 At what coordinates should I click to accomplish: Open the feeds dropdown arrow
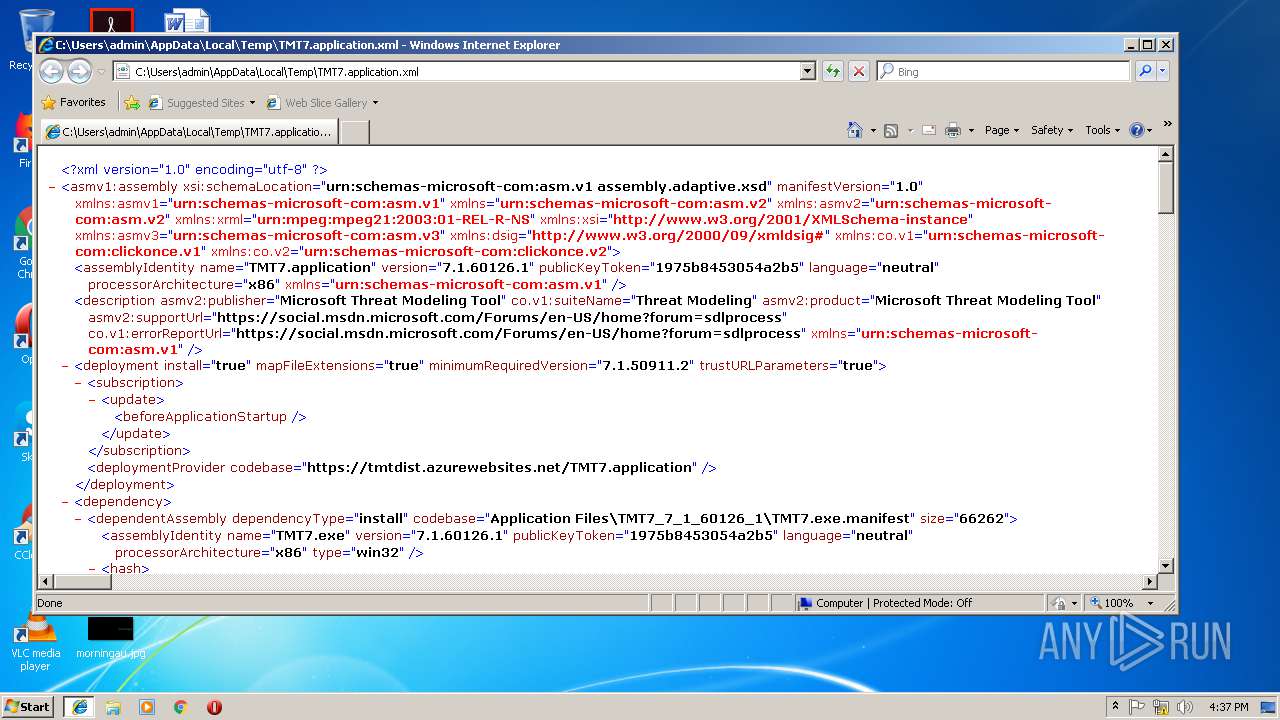pyautogui.click(x=908, y=131)
